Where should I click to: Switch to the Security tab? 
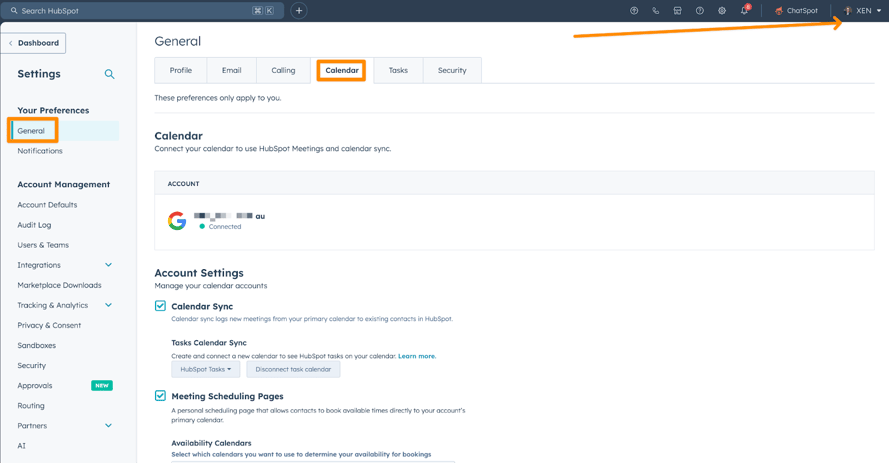[x=452, y=70]
